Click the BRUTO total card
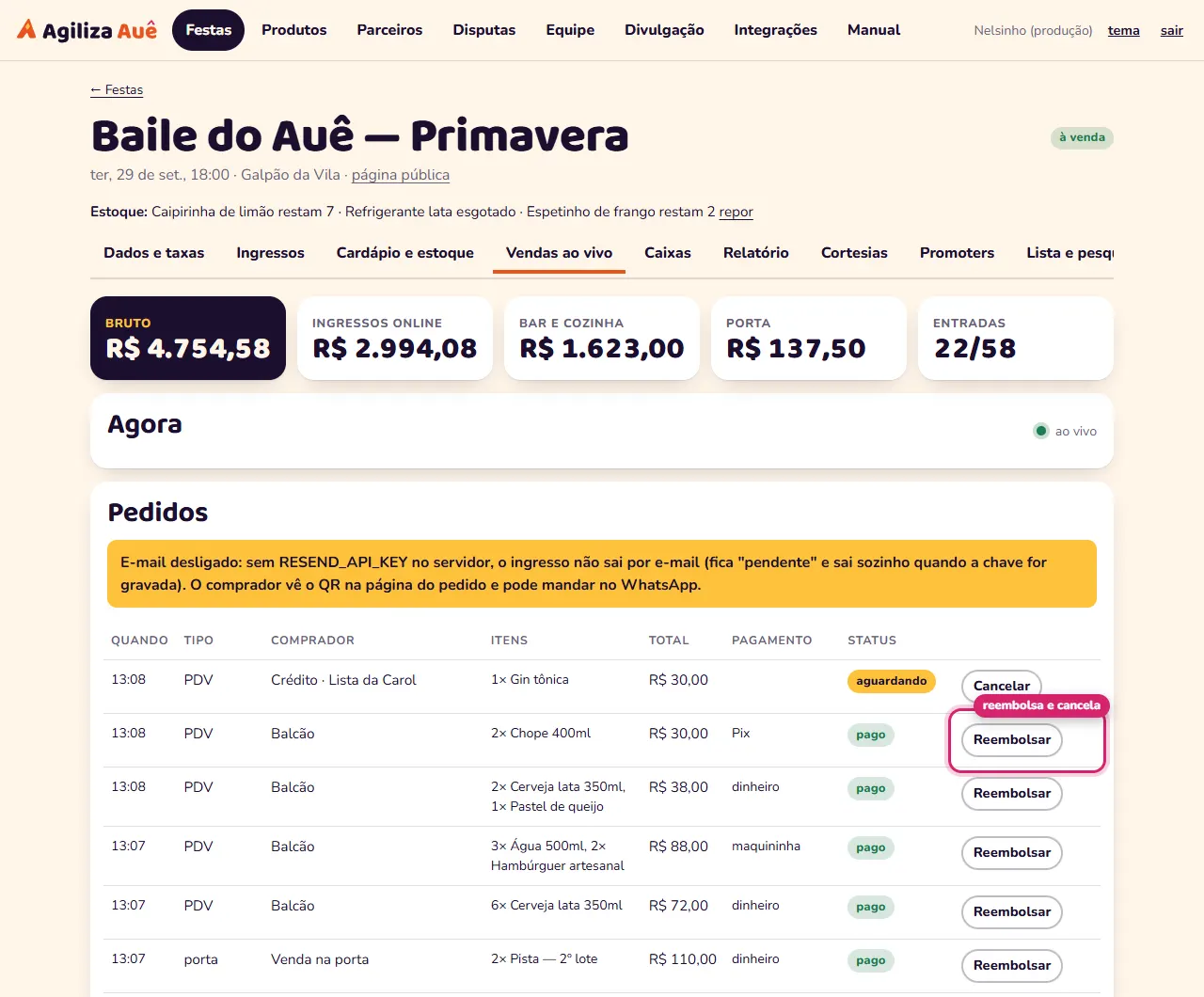Screen dimensions: 1204x997 188,339
